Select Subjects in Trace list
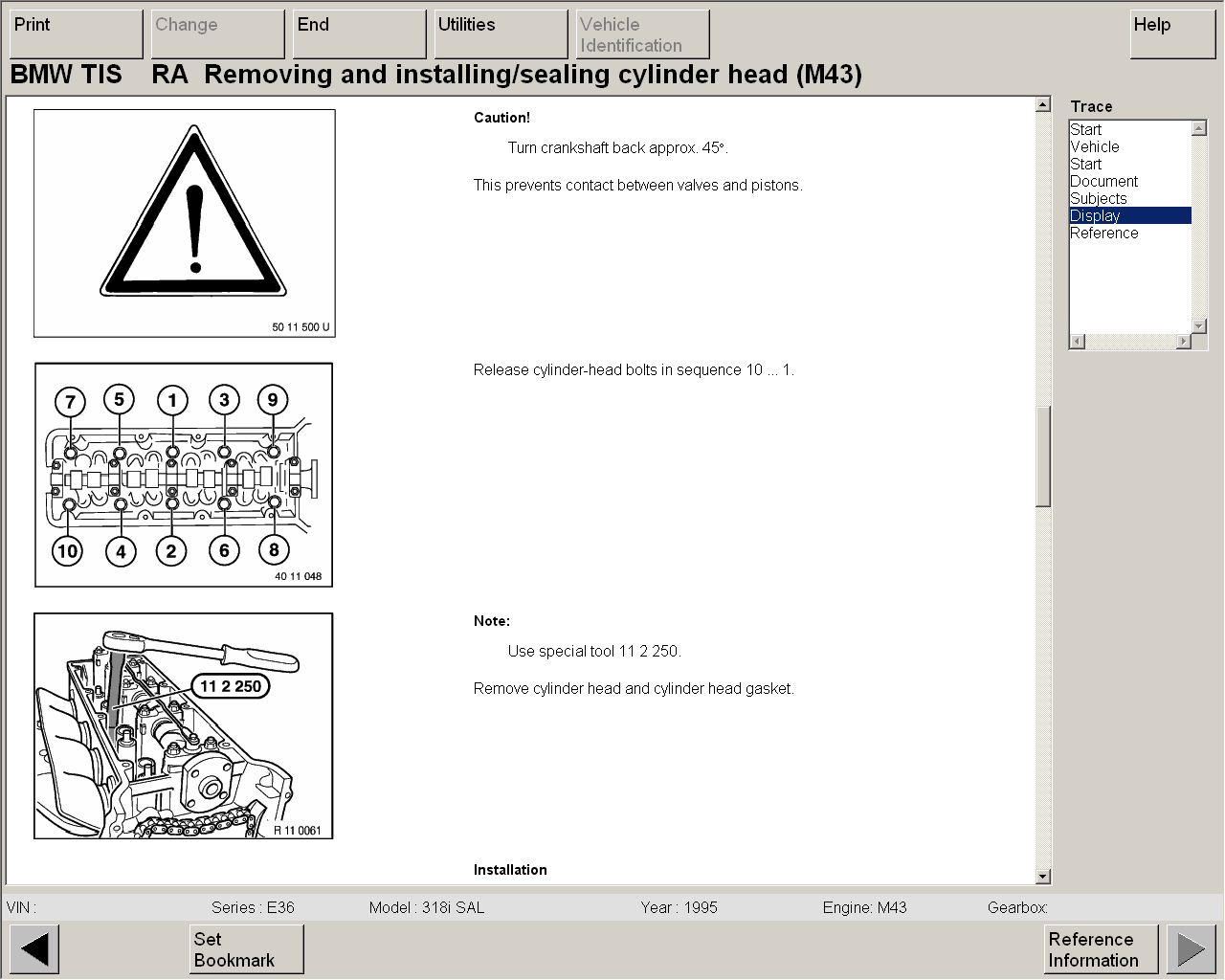Viewport: 1225px width, 980px height. [1130, 198]
